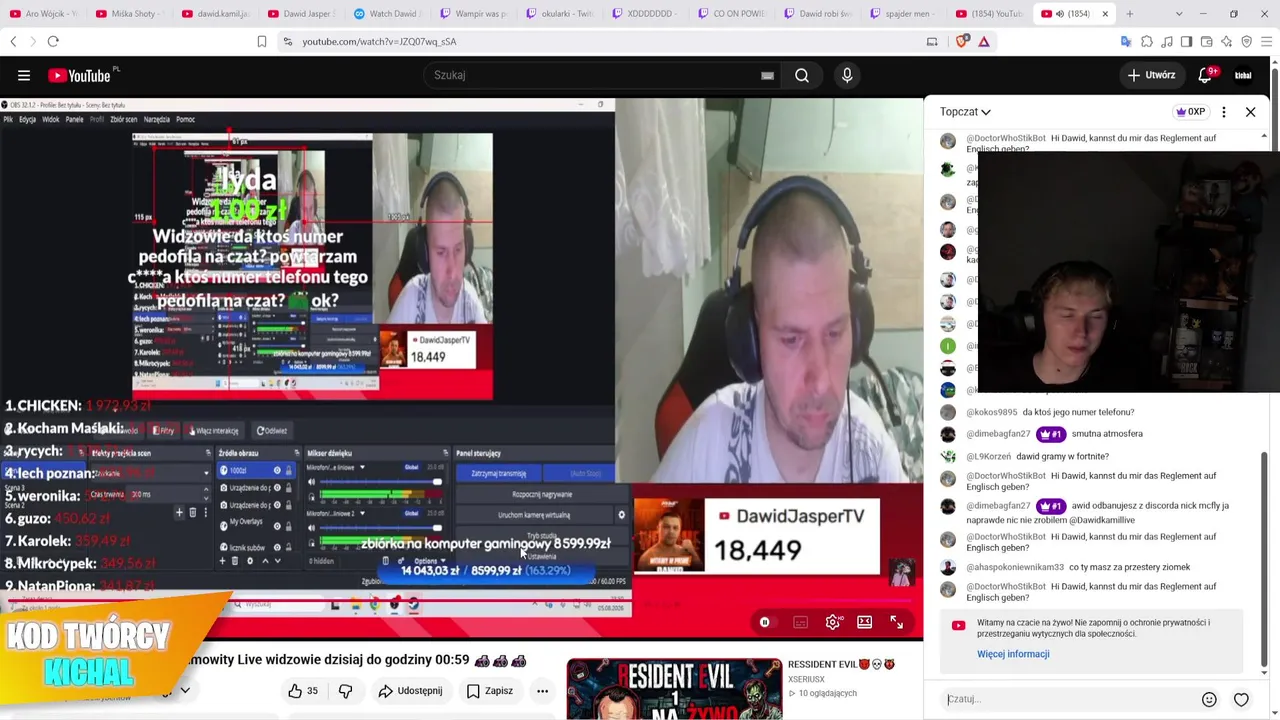Enter fullscreen on the video player
Screen dimensions: 1280x720
(897, 622)
